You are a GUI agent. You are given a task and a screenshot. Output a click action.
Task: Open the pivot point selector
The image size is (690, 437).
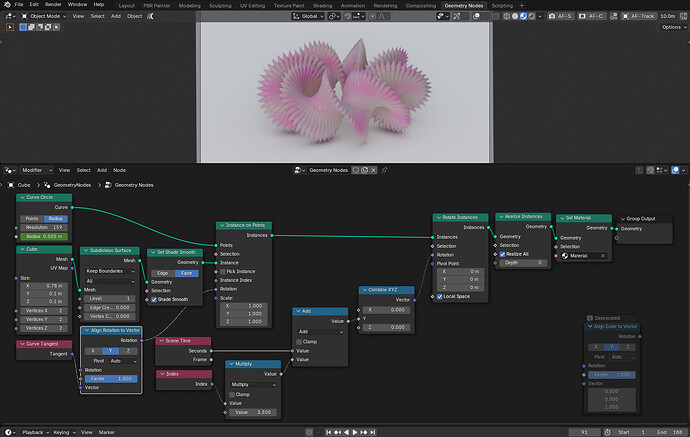click(x=334, y=16)
